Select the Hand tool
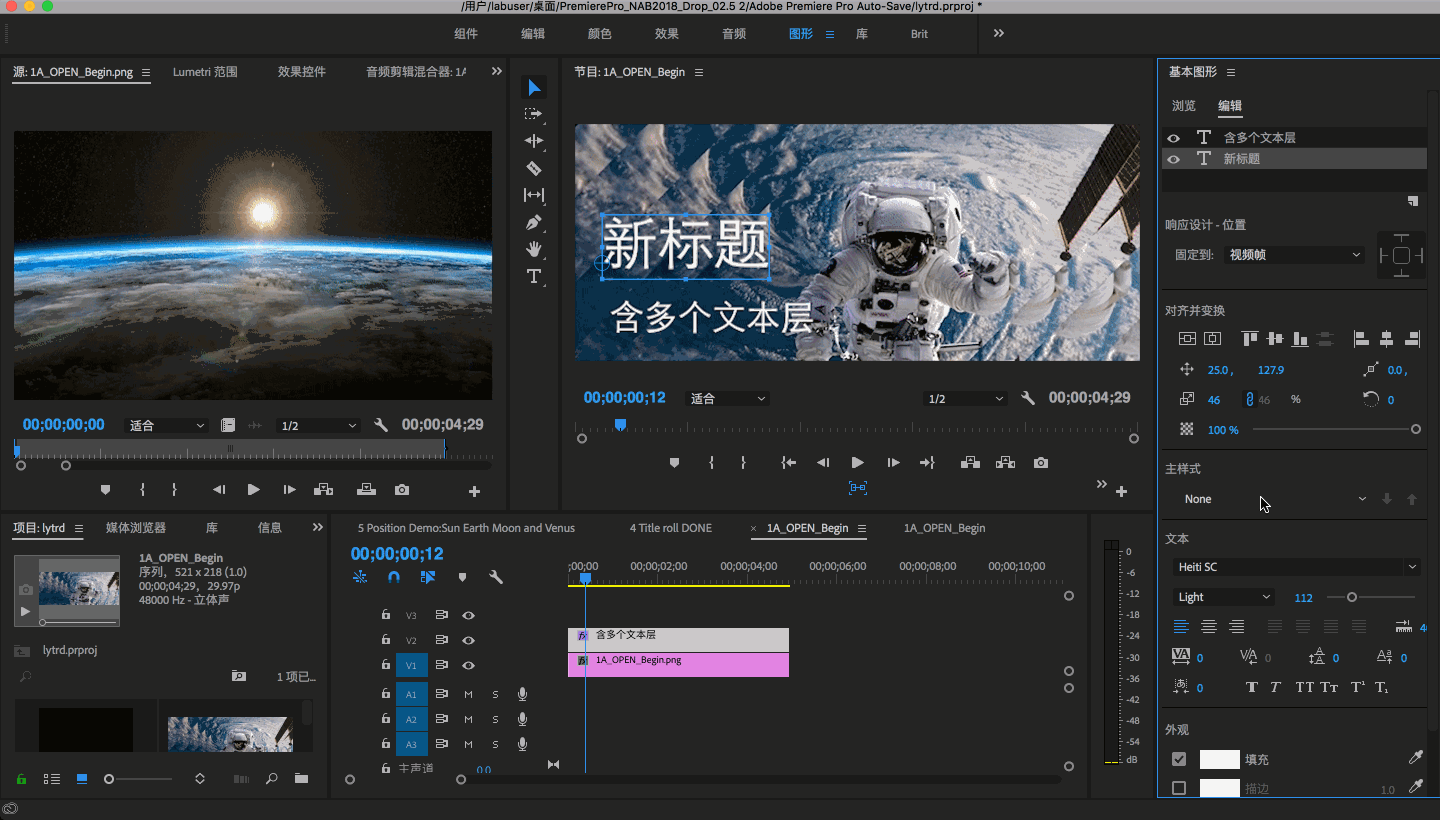The image size is (1440, 820). 534,249
